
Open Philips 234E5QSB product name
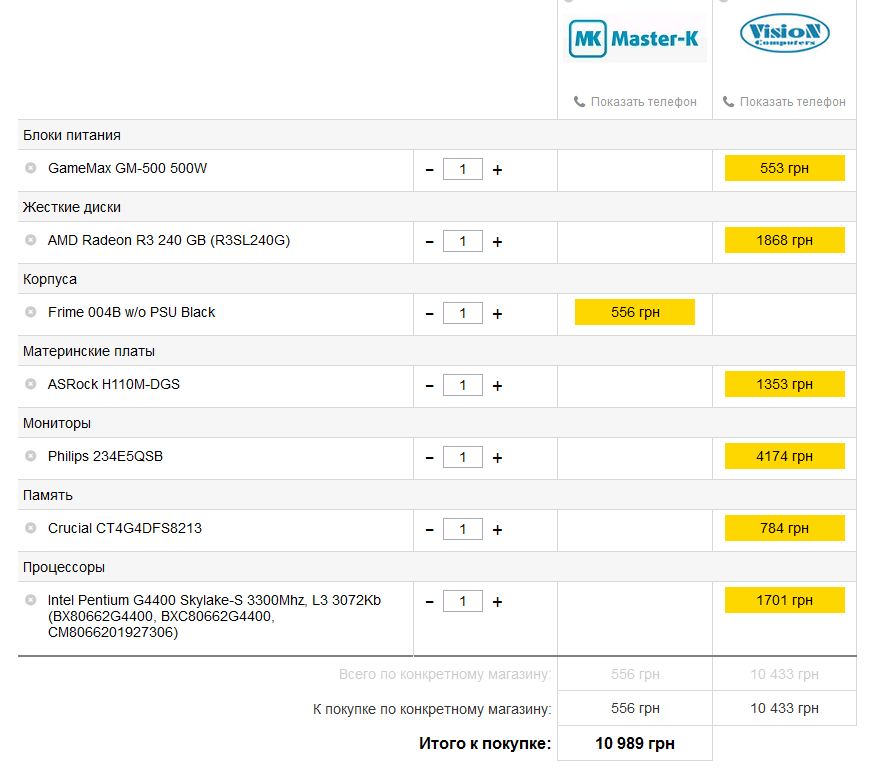(x=106, y=457)
